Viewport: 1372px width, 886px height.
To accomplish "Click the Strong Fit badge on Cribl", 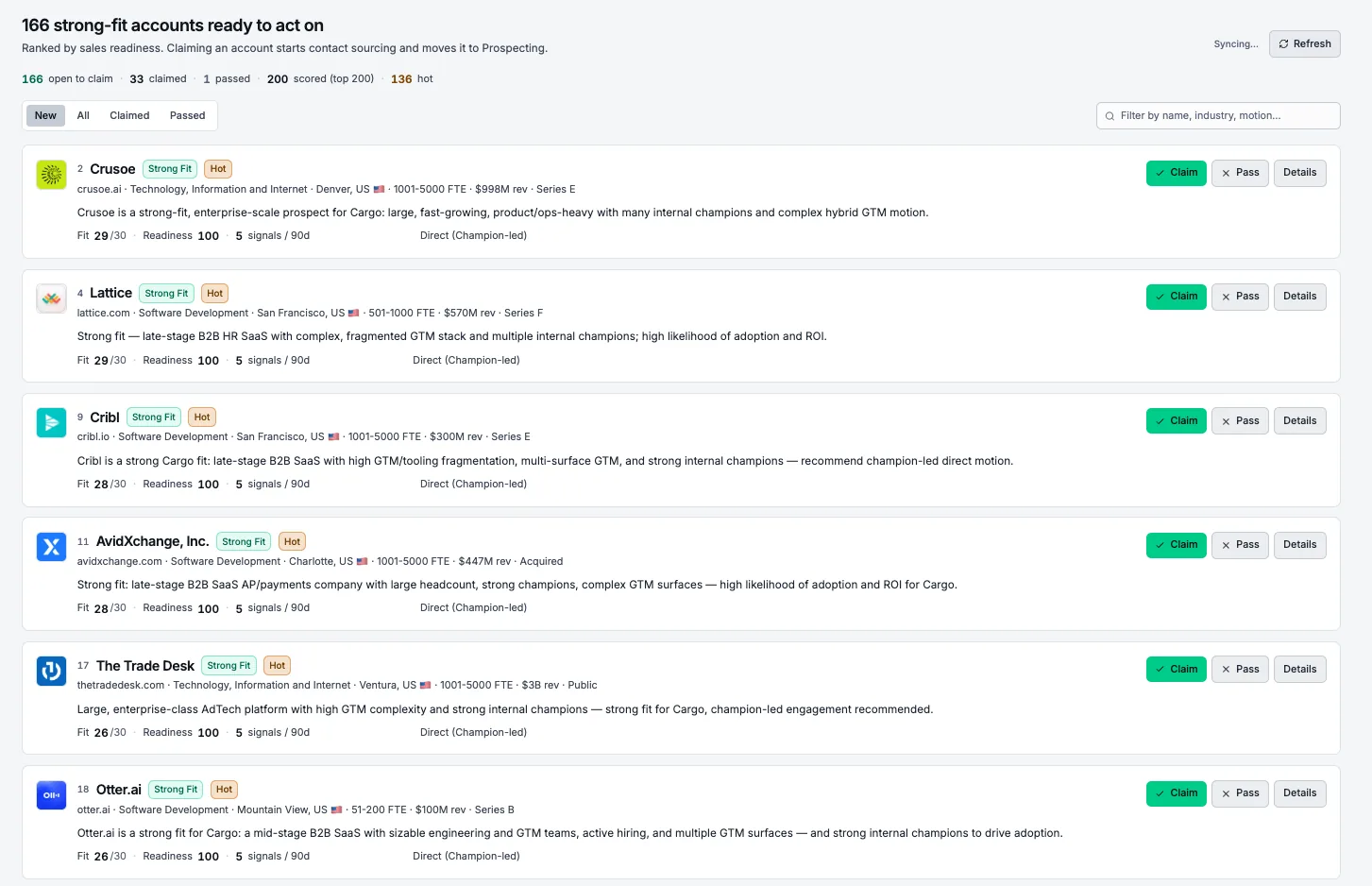I will (154, 417).
